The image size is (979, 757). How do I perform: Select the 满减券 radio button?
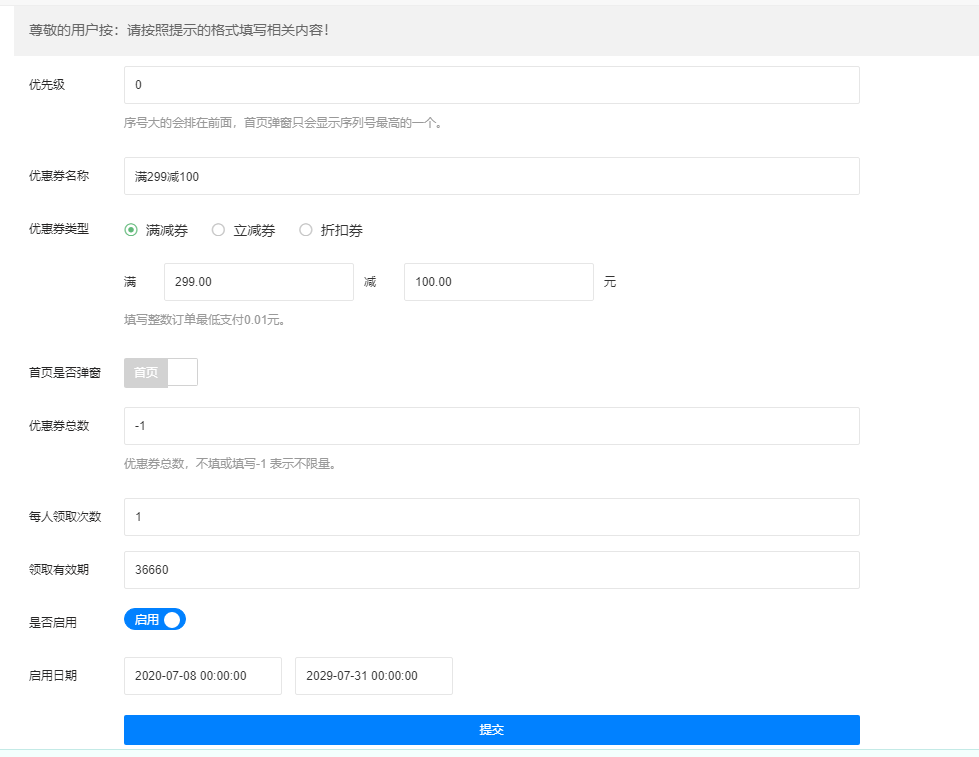point(131,230)
